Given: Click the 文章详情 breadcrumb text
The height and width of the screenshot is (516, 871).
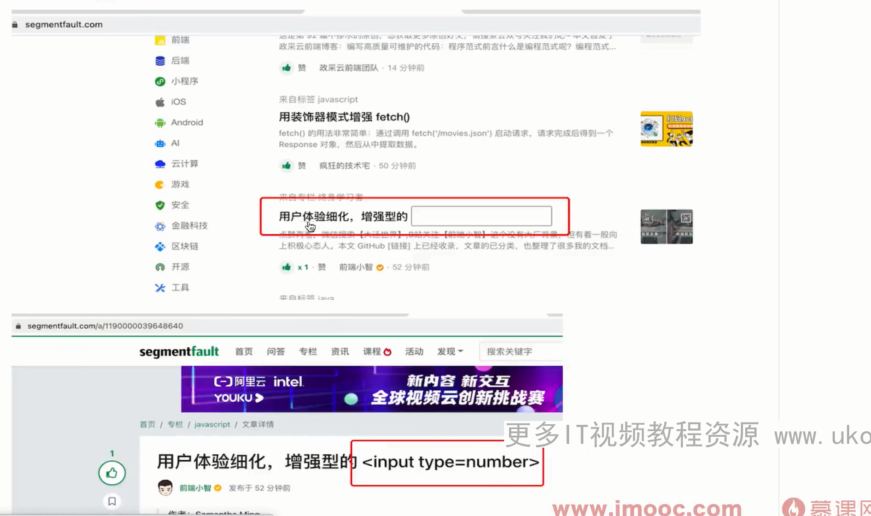Looking at the screenshot, I should coord(258,424).
